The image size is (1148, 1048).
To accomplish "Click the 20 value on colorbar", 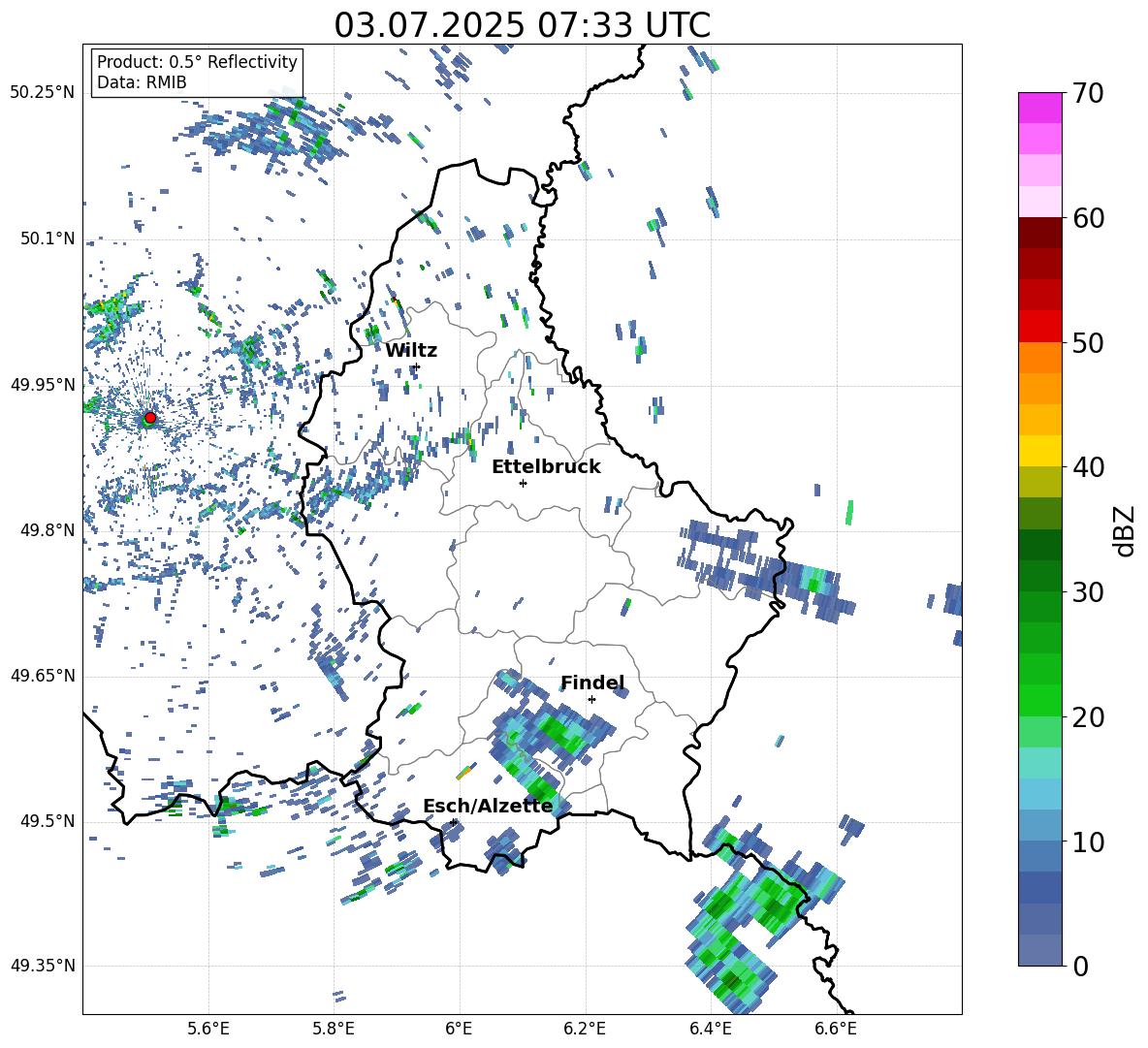I will (1088, 717).
